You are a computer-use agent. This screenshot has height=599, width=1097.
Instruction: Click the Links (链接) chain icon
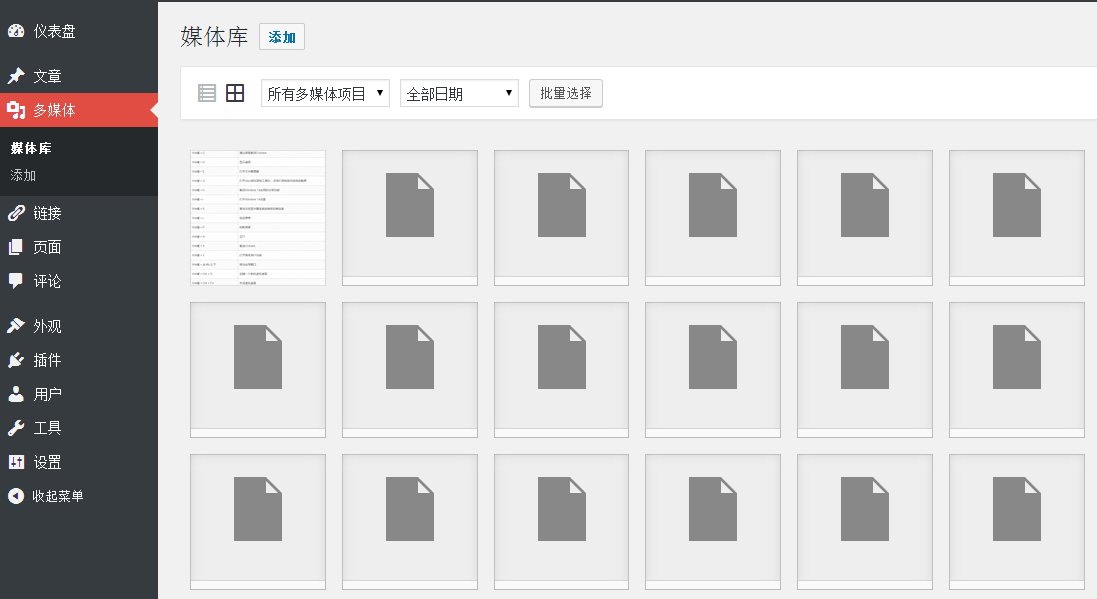point(16,213)
